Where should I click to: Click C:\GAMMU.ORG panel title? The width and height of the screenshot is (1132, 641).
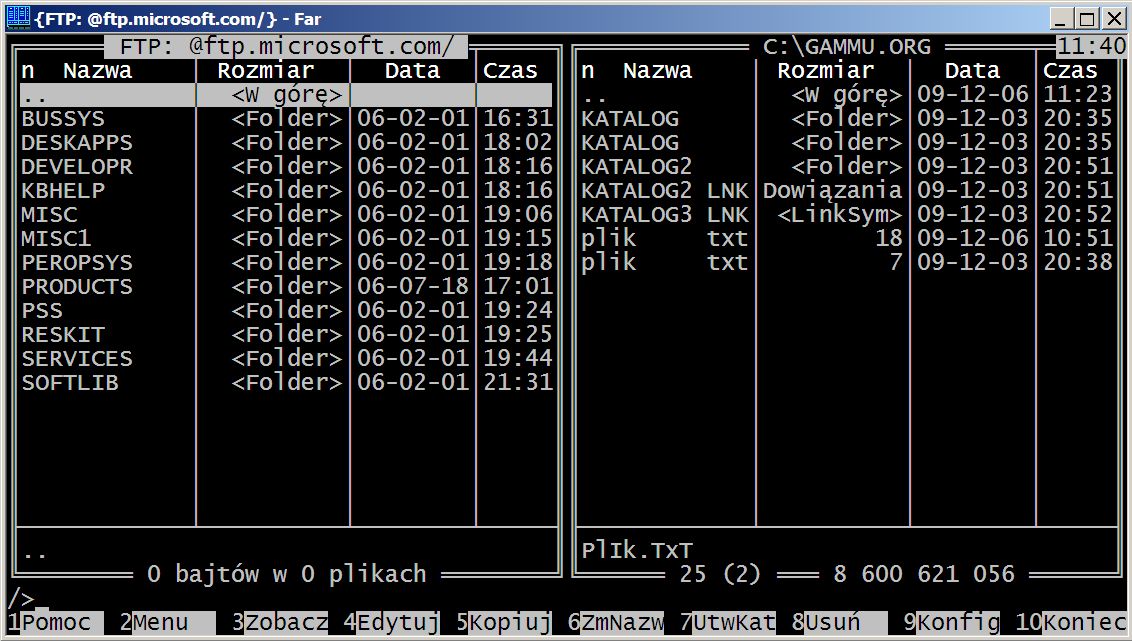[846, 46]
